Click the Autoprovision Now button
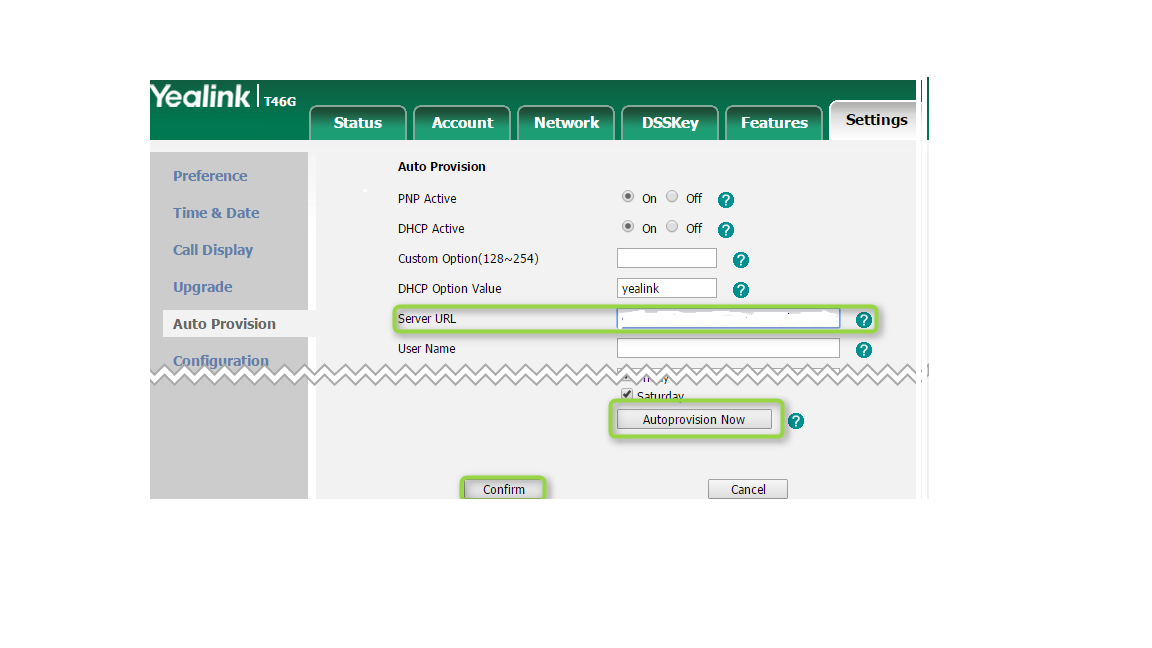 tap(694, 420)
